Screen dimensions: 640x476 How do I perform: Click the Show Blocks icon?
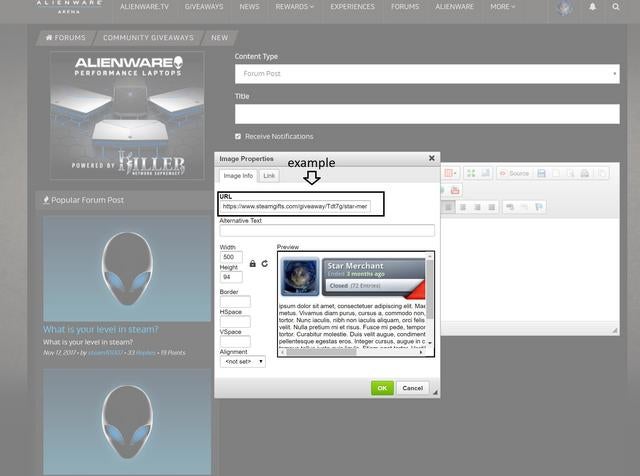(485, 173)
